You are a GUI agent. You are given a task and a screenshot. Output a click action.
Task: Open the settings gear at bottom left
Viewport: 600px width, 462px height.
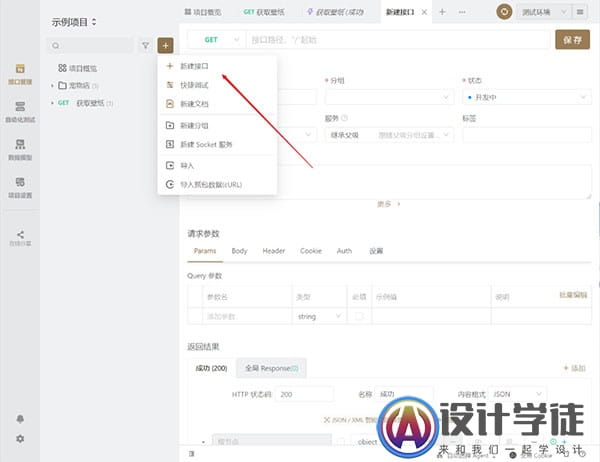click(x=20, y=438)
